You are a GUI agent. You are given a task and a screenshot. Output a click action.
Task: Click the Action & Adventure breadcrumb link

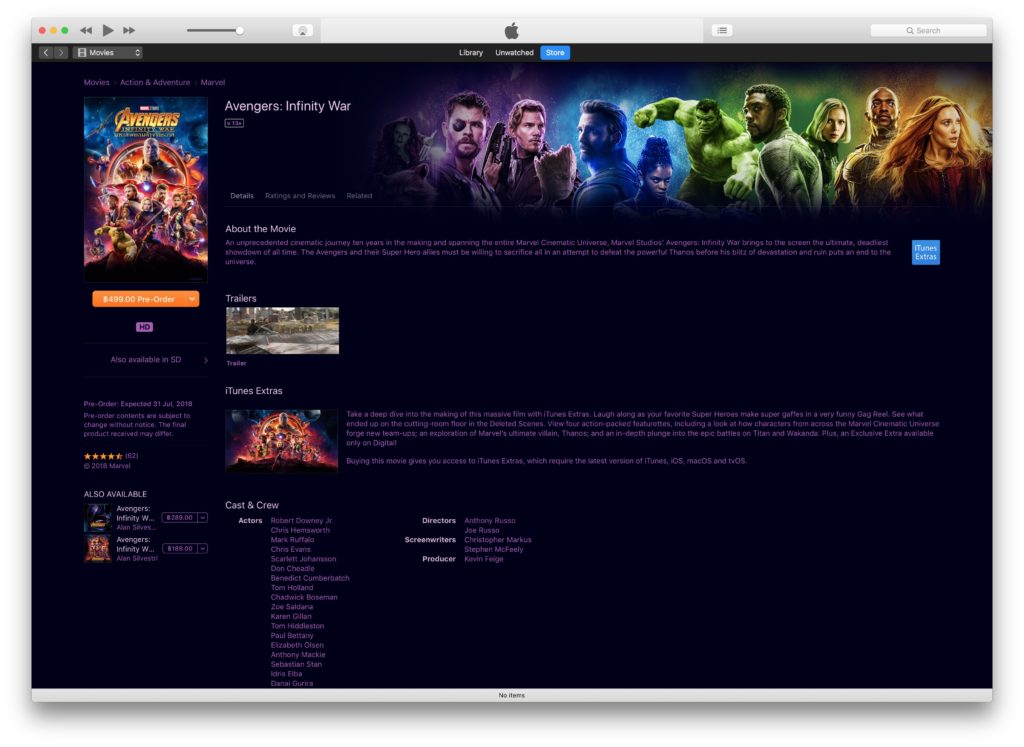coord(155,82)
